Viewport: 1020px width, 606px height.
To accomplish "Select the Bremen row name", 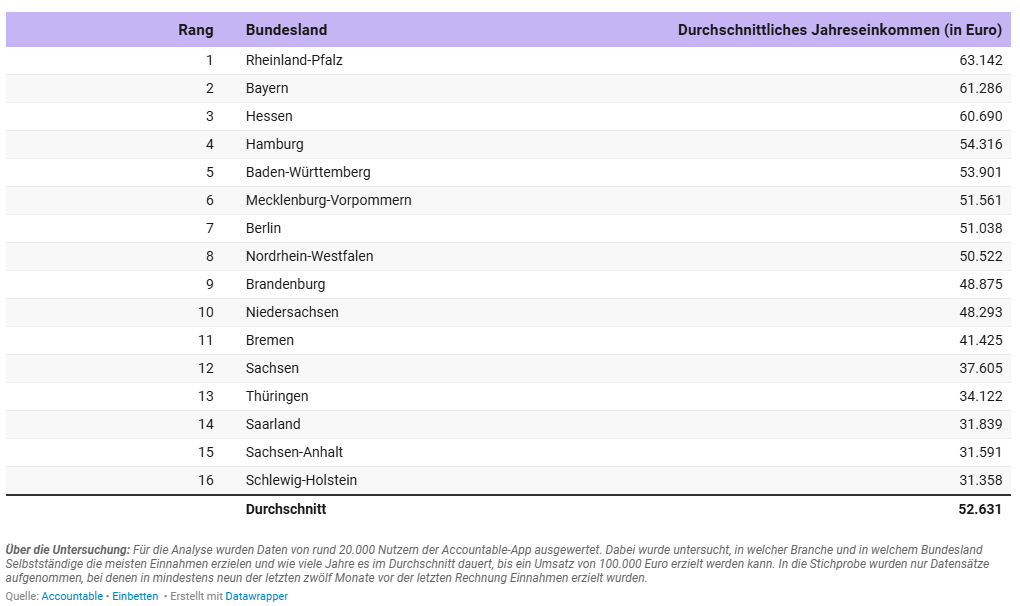I will tap(268, 340).
